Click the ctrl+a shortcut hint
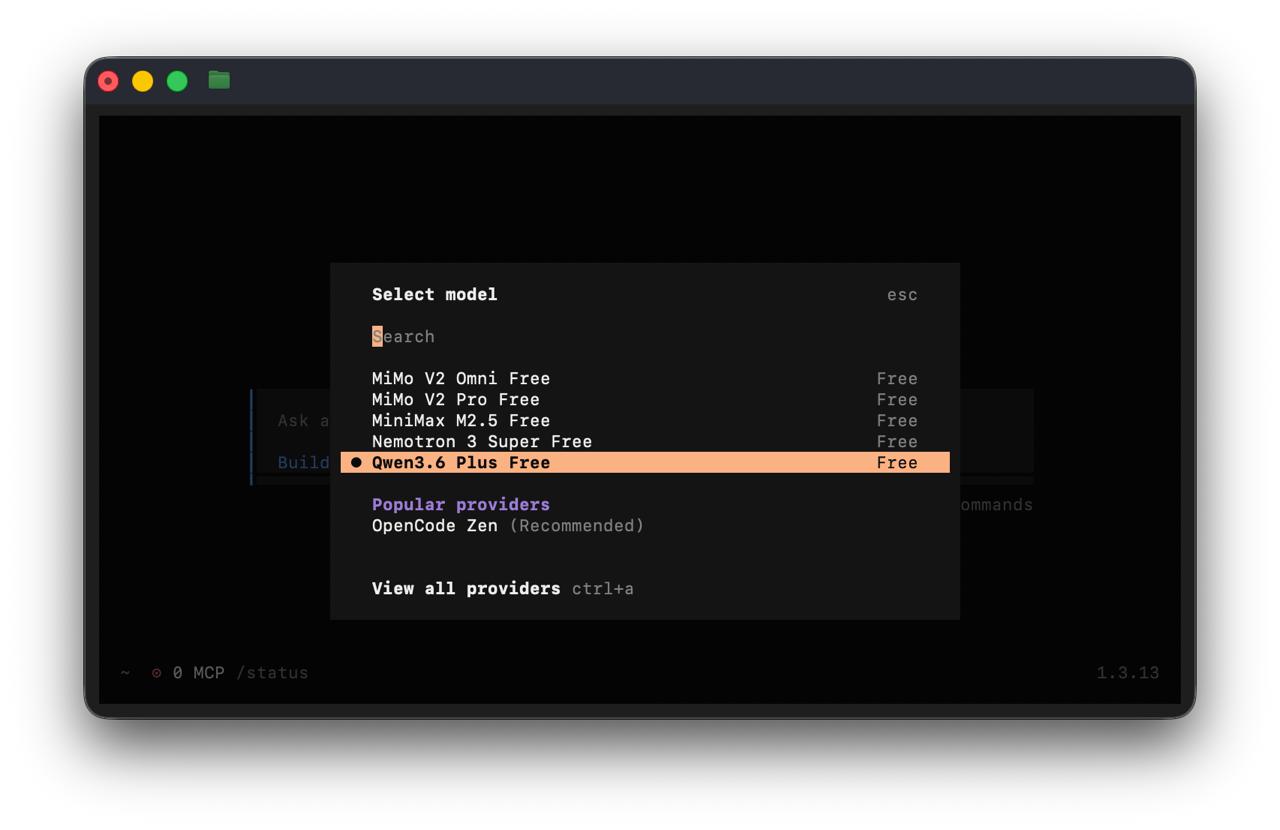1280x830 pixels. tap(603, 588)
